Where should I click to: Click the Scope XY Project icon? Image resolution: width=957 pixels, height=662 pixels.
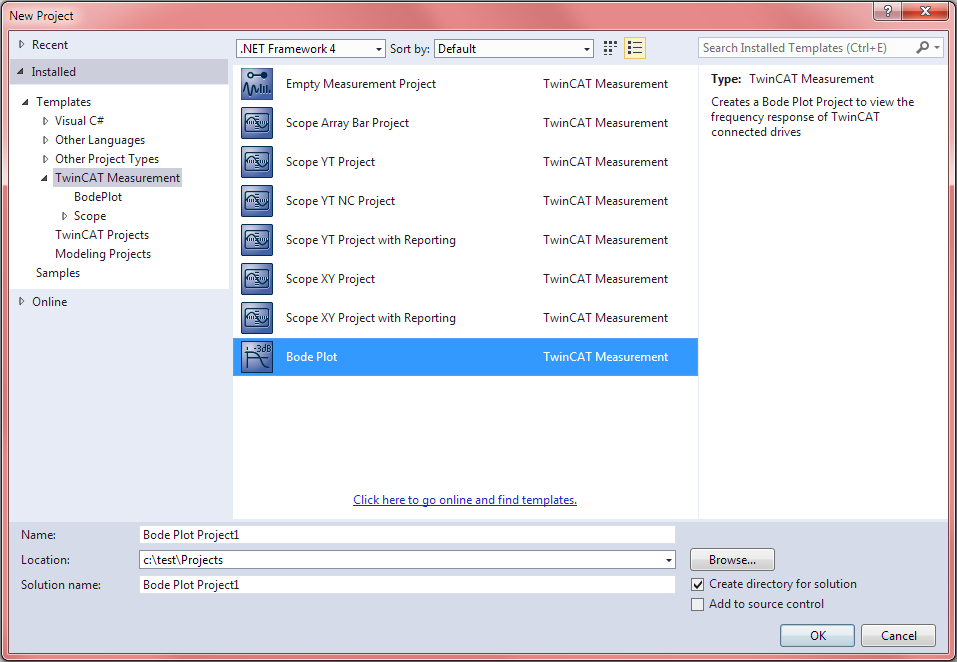pyautogui.click(x=257, y=279)
